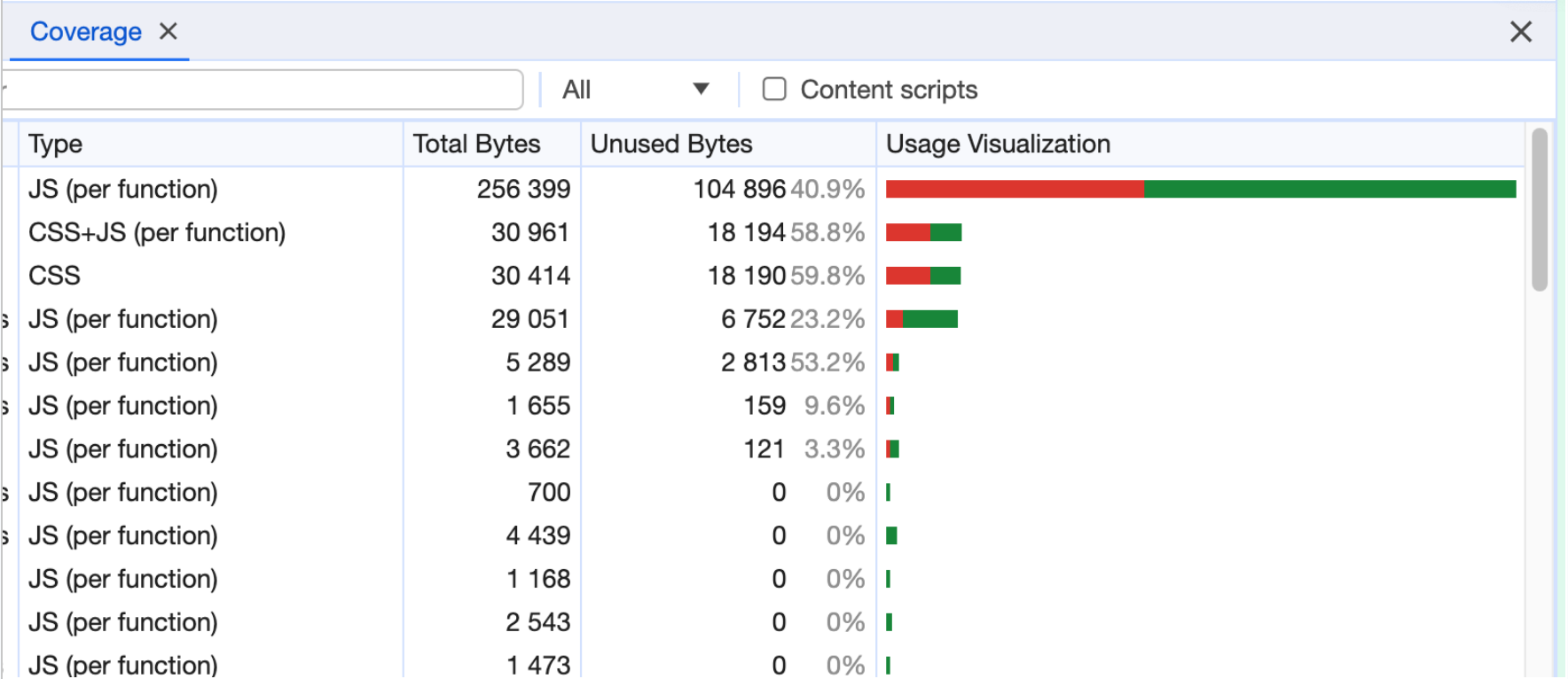The image size is (1568, 679).
Task: Focus the URL filter input field
Action: click(263, 90)
